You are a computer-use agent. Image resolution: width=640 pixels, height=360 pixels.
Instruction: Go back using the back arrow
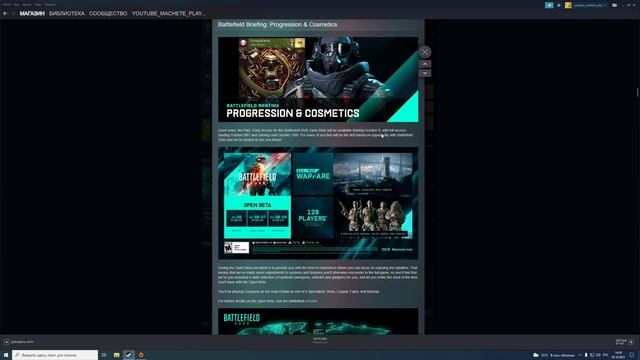[x=5, y=13]
